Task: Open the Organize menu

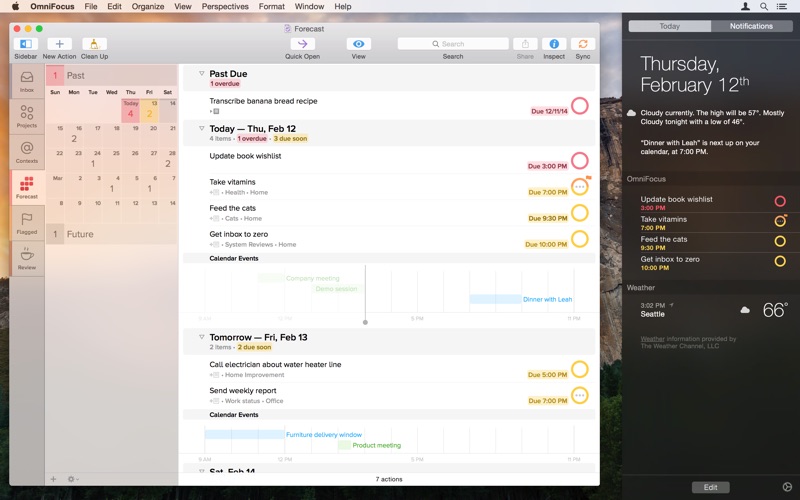Action: tap(148, 6)
